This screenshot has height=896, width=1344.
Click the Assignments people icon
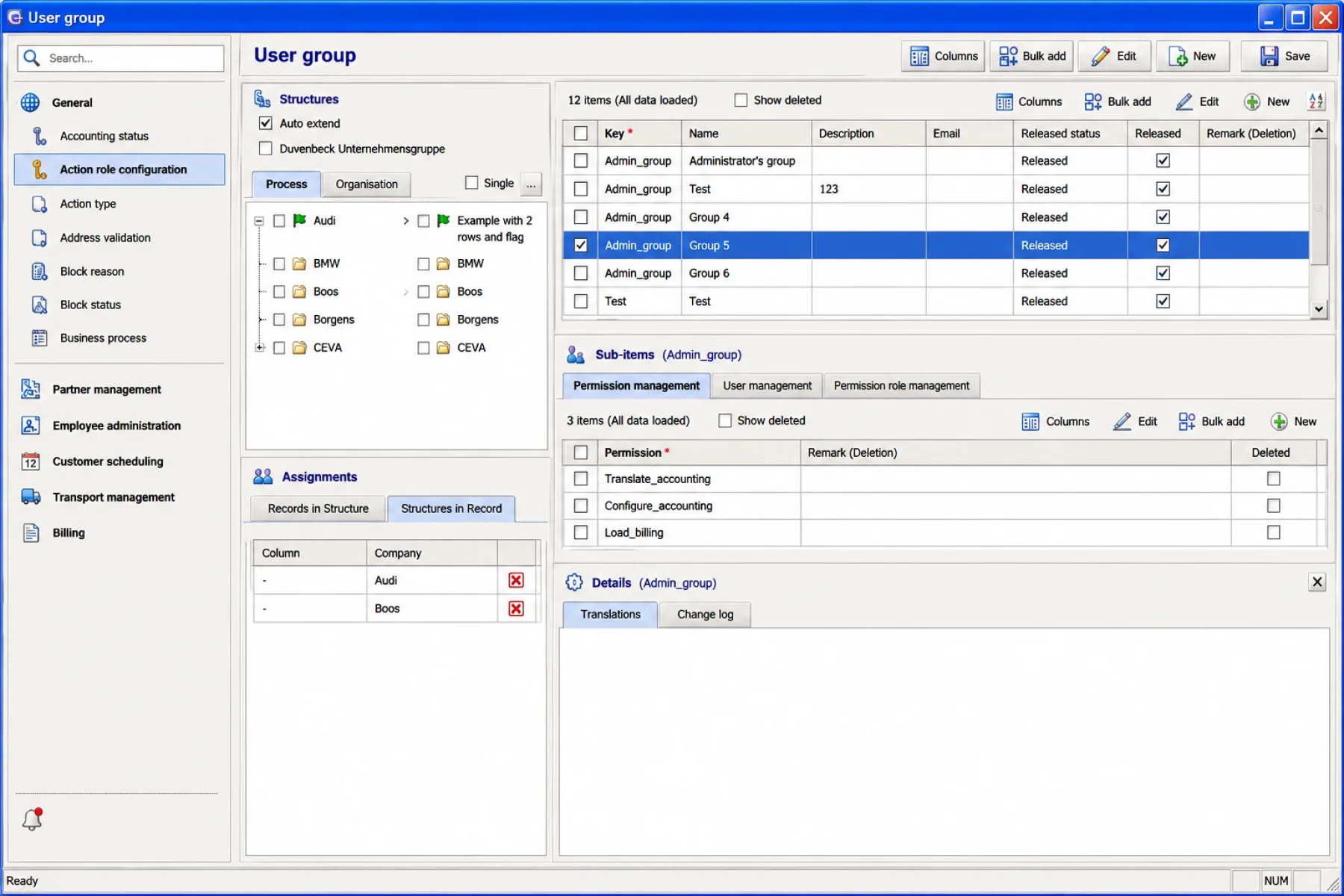coord(263,476)
